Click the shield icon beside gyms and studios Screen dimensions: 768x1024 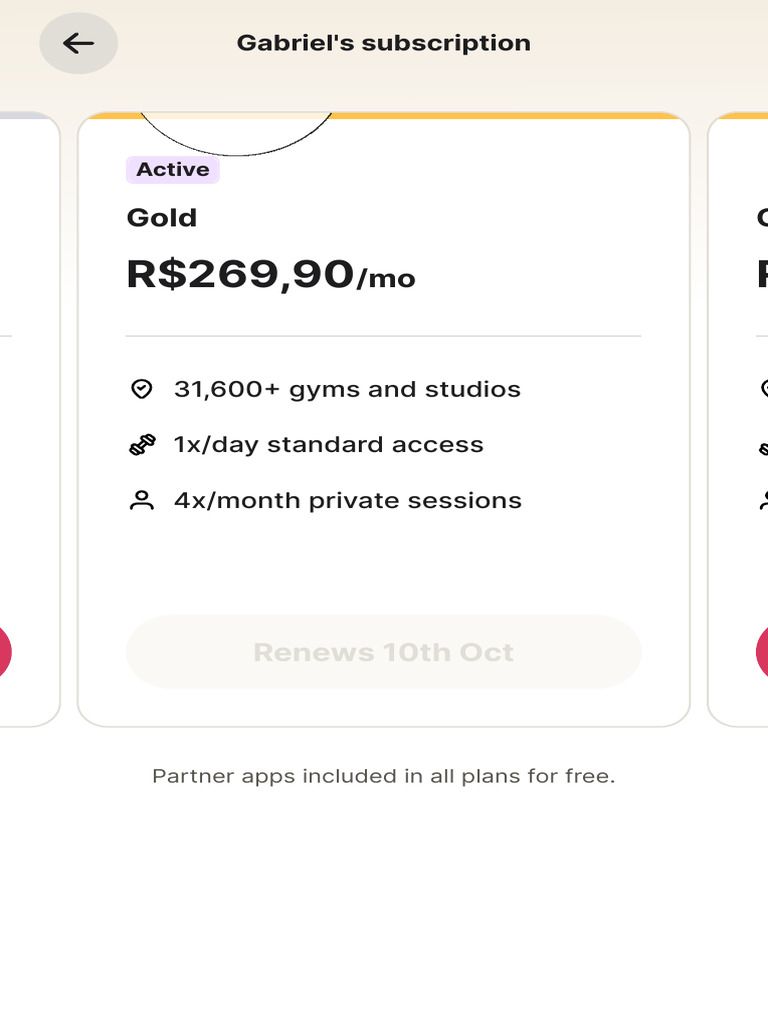coord(142,389)
